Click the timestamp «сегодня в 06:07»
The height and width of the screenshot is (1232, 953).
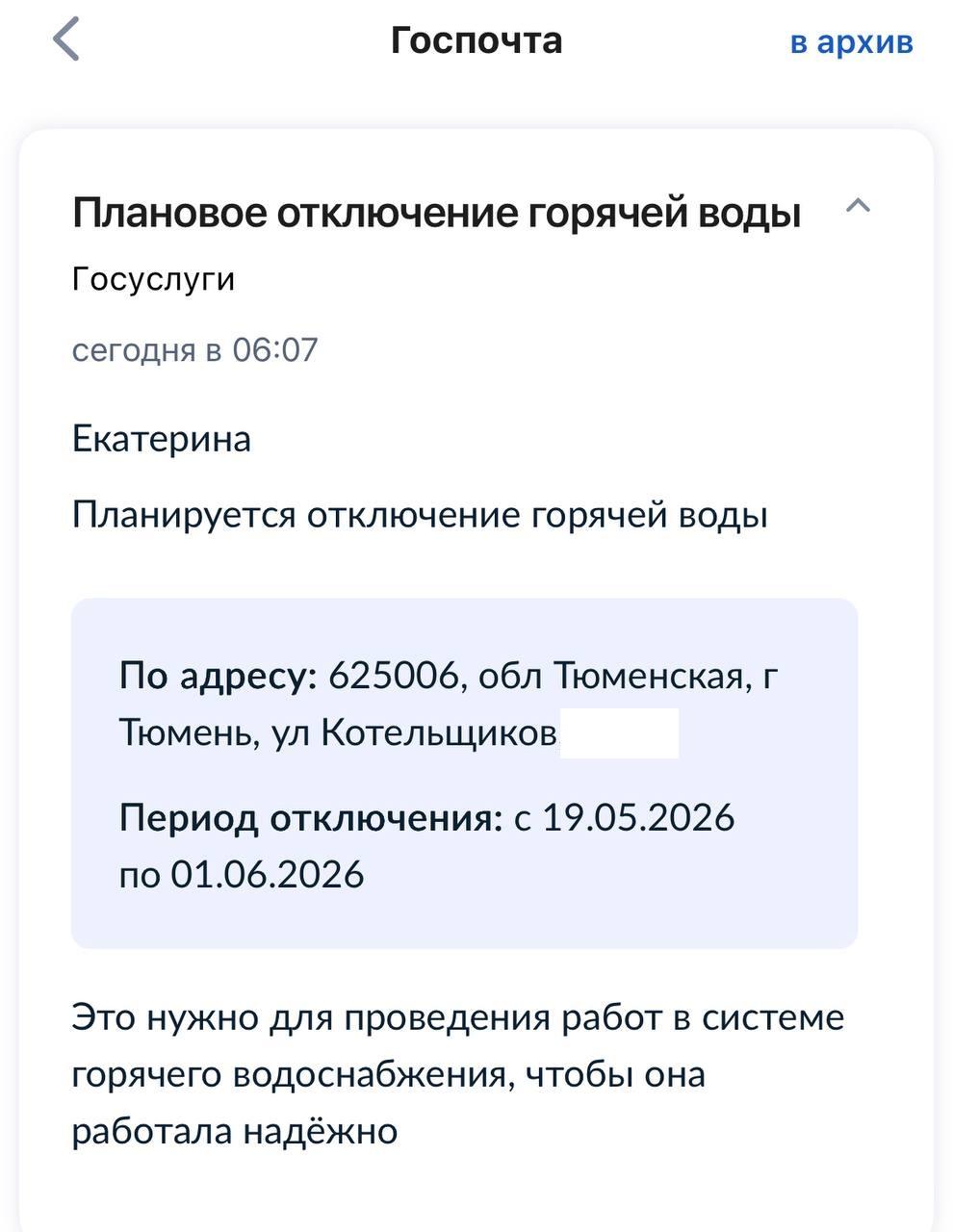[x=194, y=349]
